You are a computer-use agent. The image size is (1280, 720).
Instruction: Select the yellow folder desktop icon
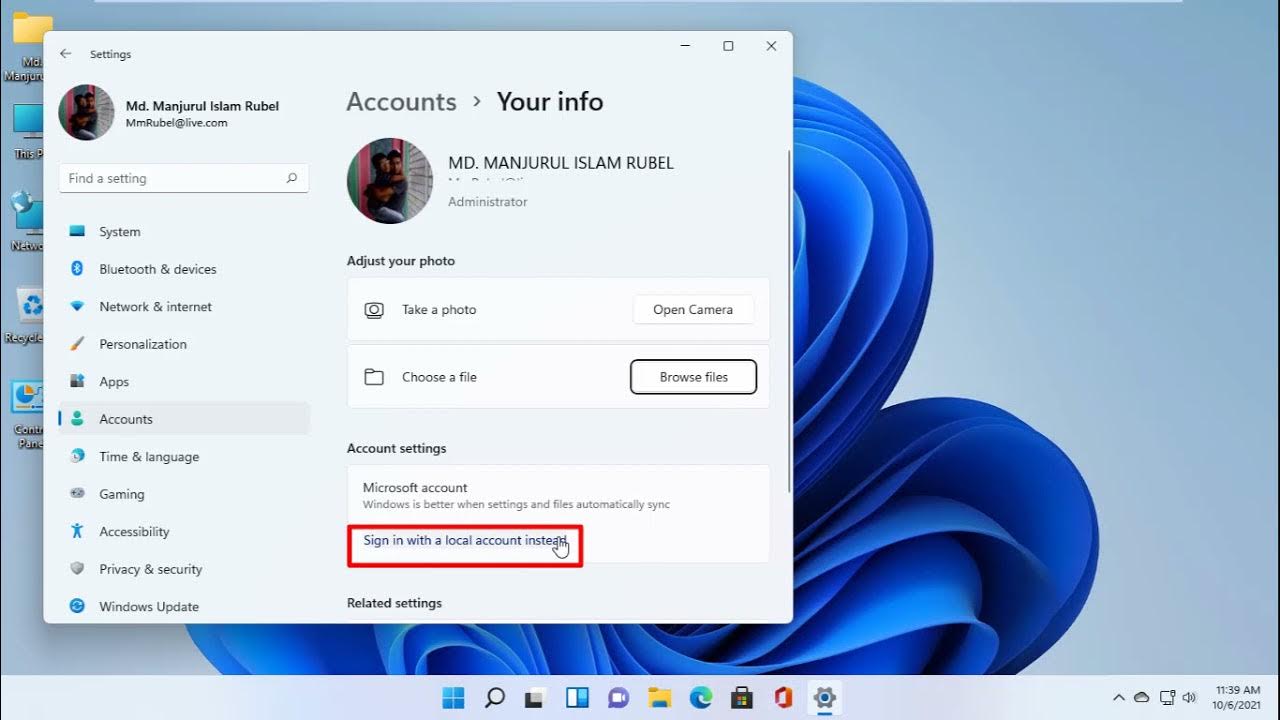pos(28,46)
